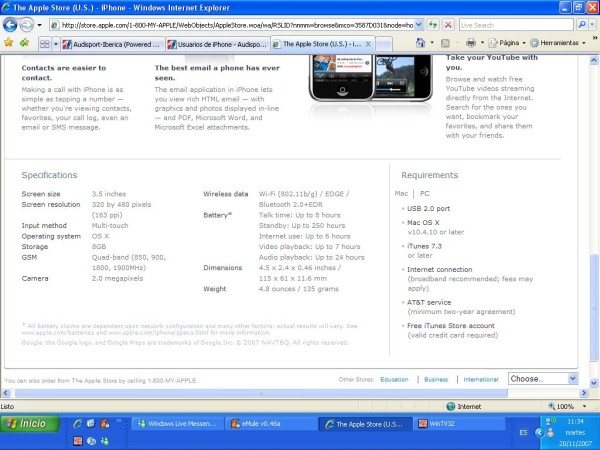Click the ES language indicator
This screenshot has height=450, width=600.
tap(523, 433)
